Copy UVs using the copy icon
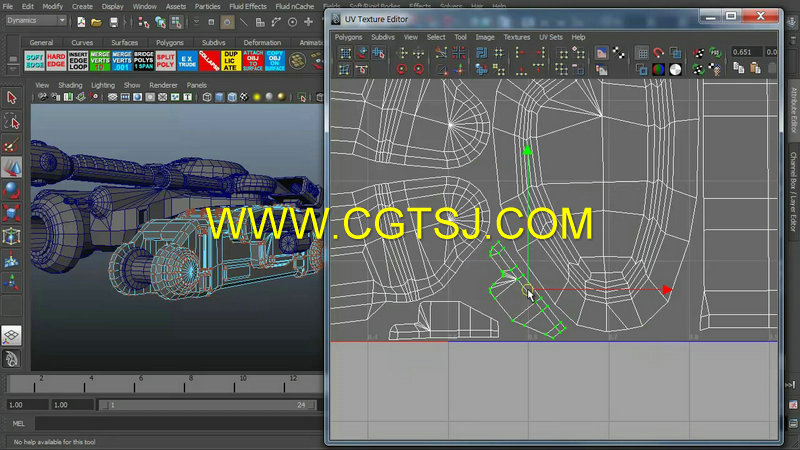Image resolution: width=800 pixels, height=450 pixels. coord(738,69)
